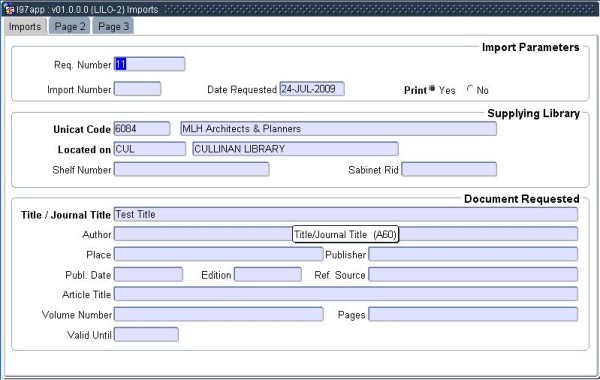Click the Import Number field

pyautogui.click(x=137, y=89)
